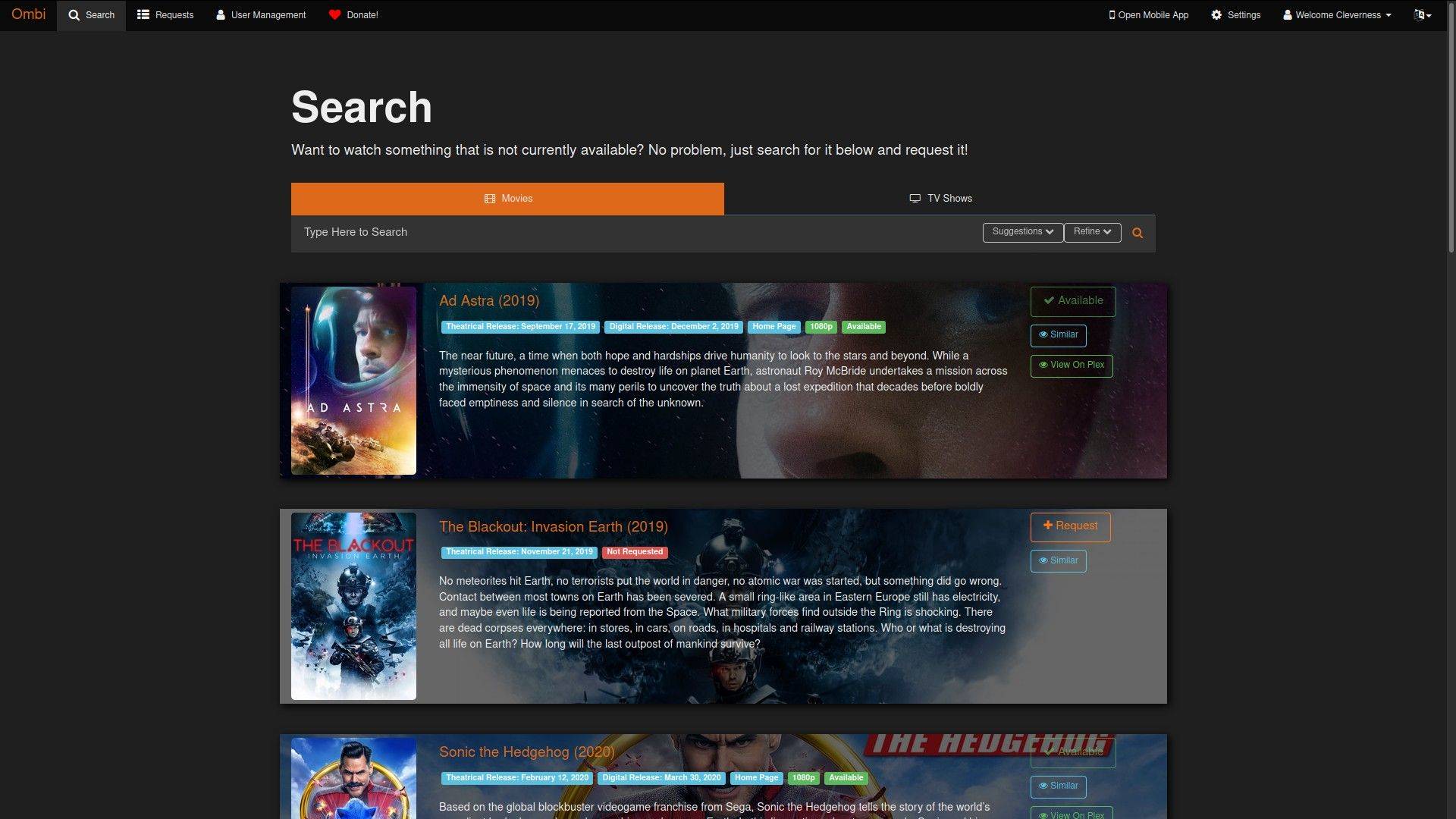Show movies similar to The Blackout
Screen dimensions: 1456x819
coord(1058,561)
